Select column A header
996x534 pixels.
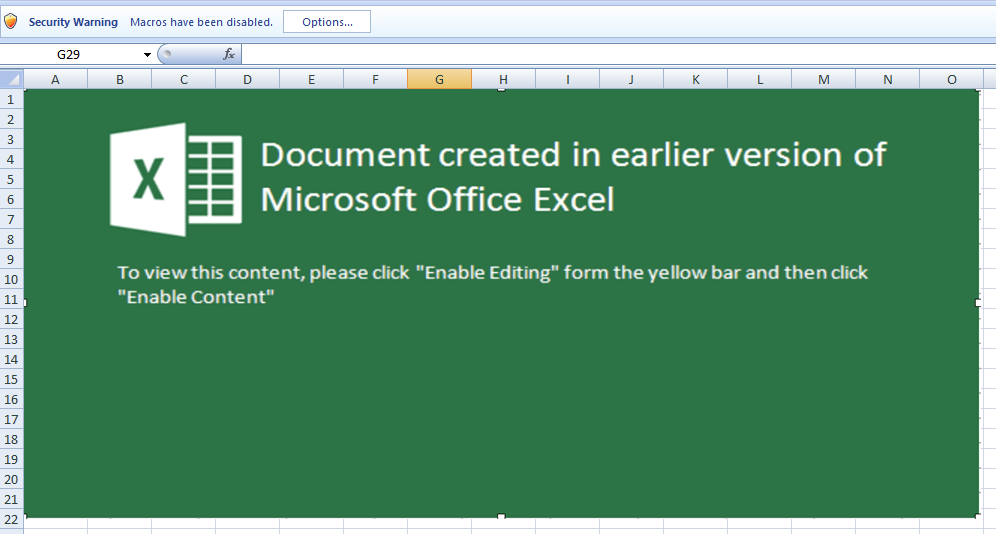[55, 79]
